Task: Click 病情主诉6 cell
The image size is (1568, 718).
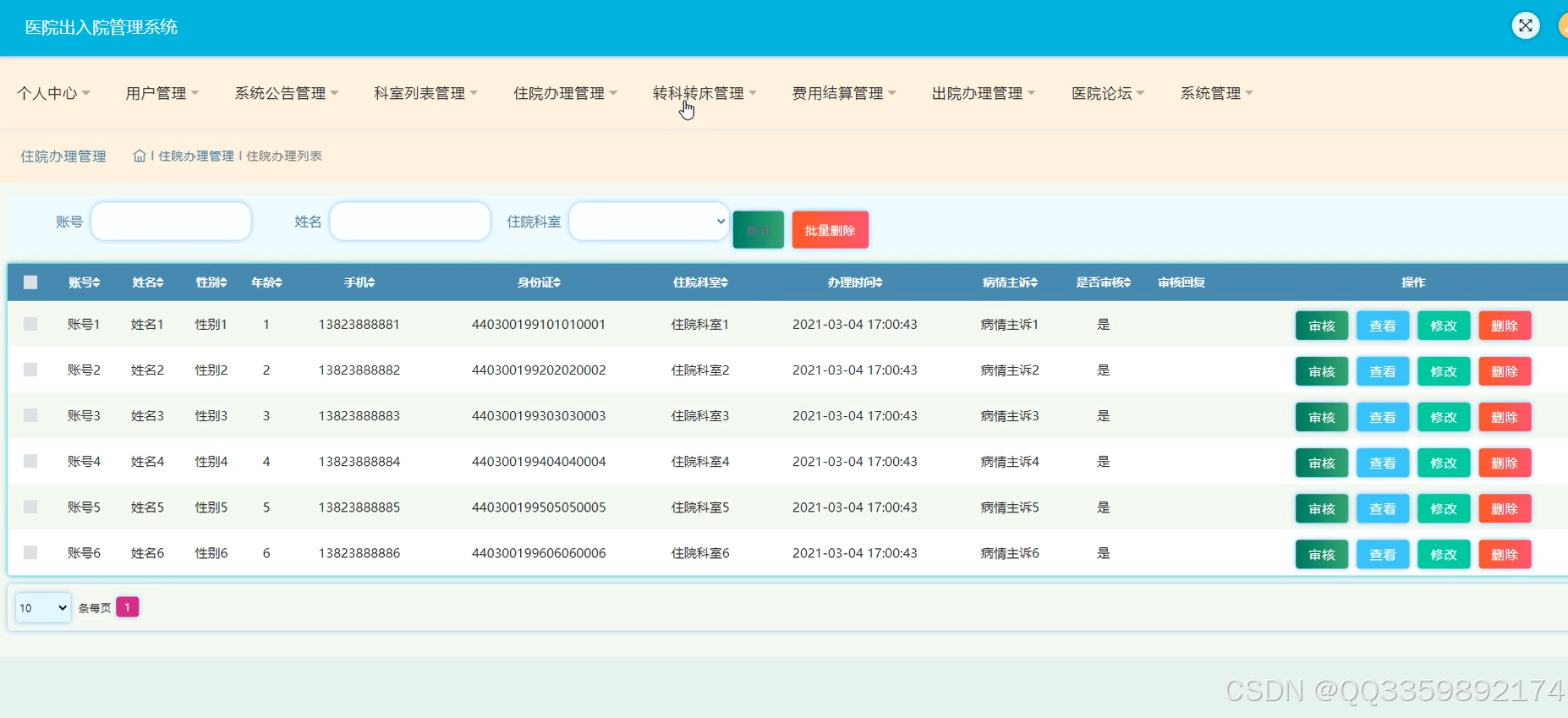Action: coord(1010,553)
